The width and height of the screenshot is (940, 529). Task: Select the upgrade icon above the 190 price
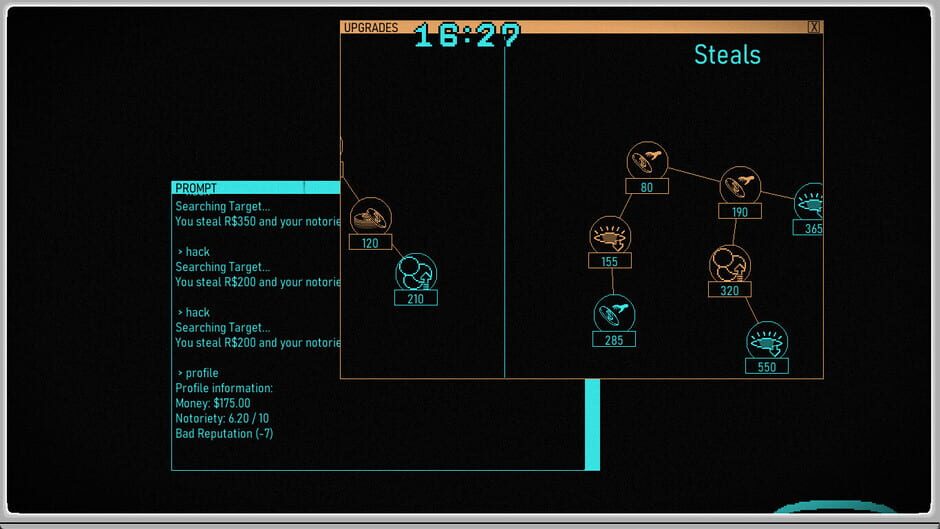tap(740, 186)
